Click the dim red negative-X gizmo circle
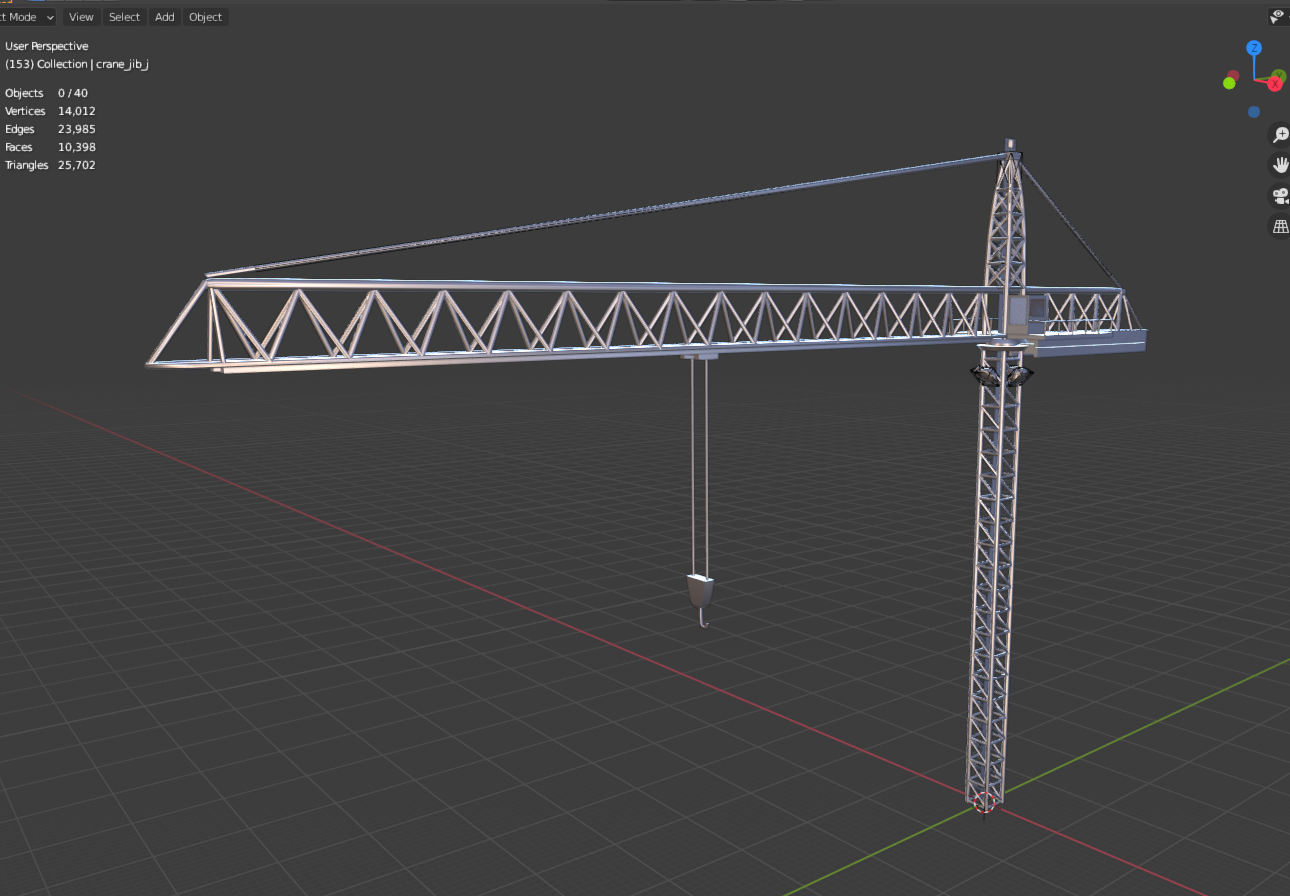The height and width of the screenshot is (896, 1290). 1234,75
